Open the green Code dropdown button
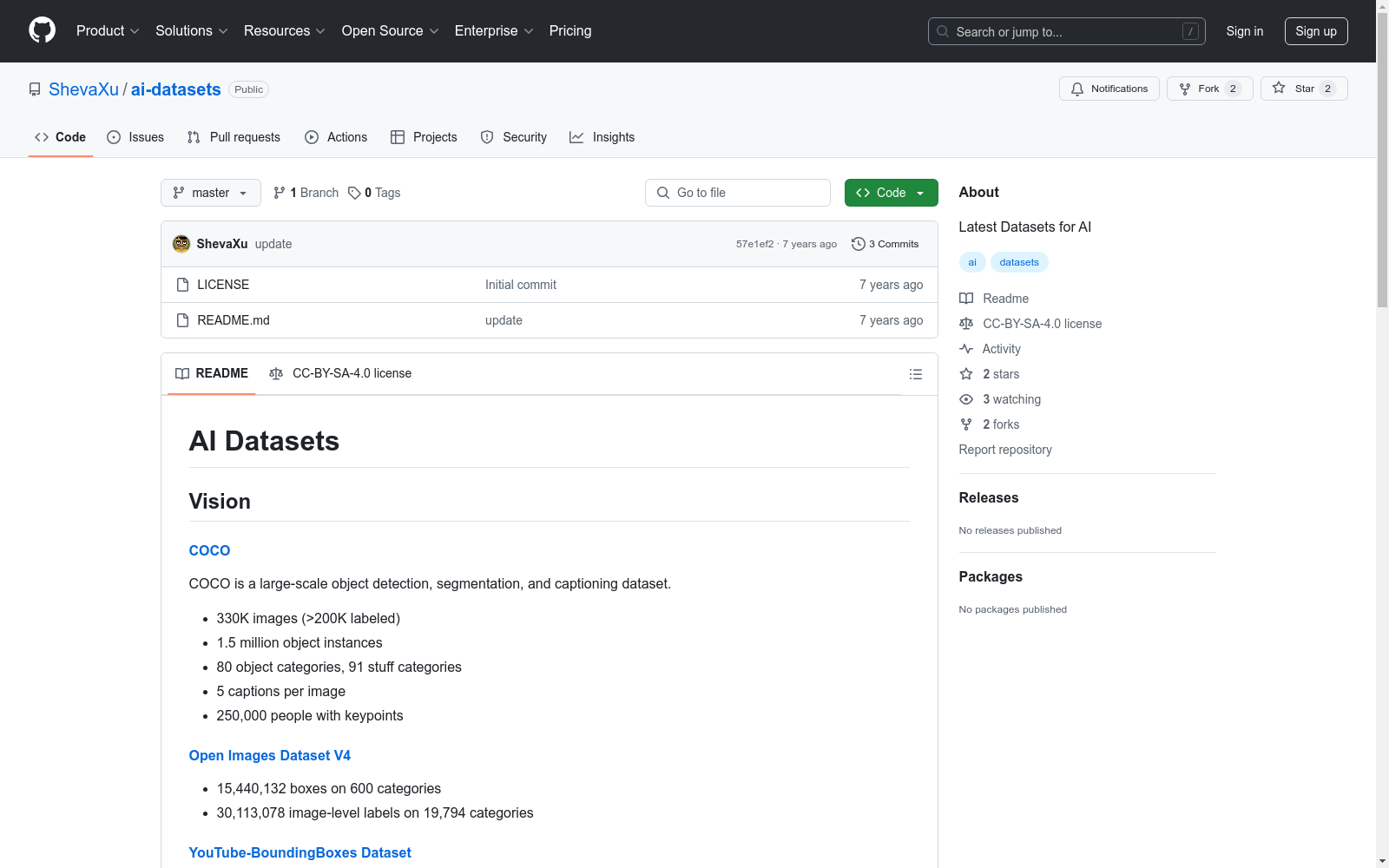 click(x=892, y=193)
